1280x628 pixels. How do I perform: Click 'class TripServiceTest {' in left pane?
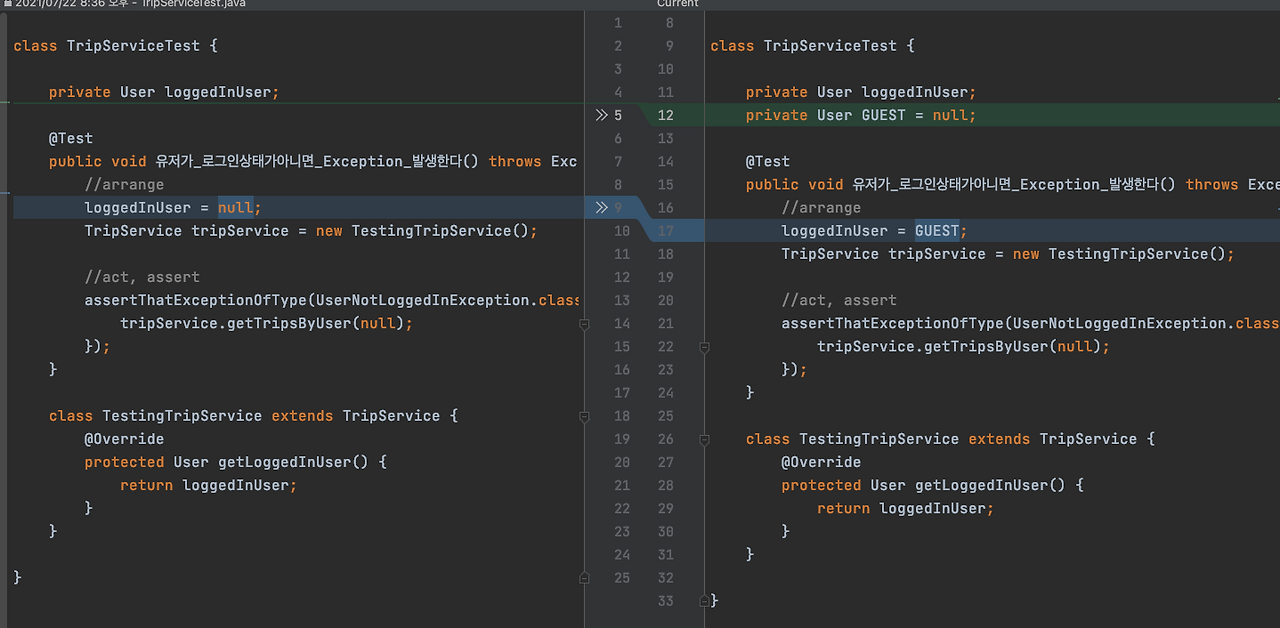coord(115,46)
